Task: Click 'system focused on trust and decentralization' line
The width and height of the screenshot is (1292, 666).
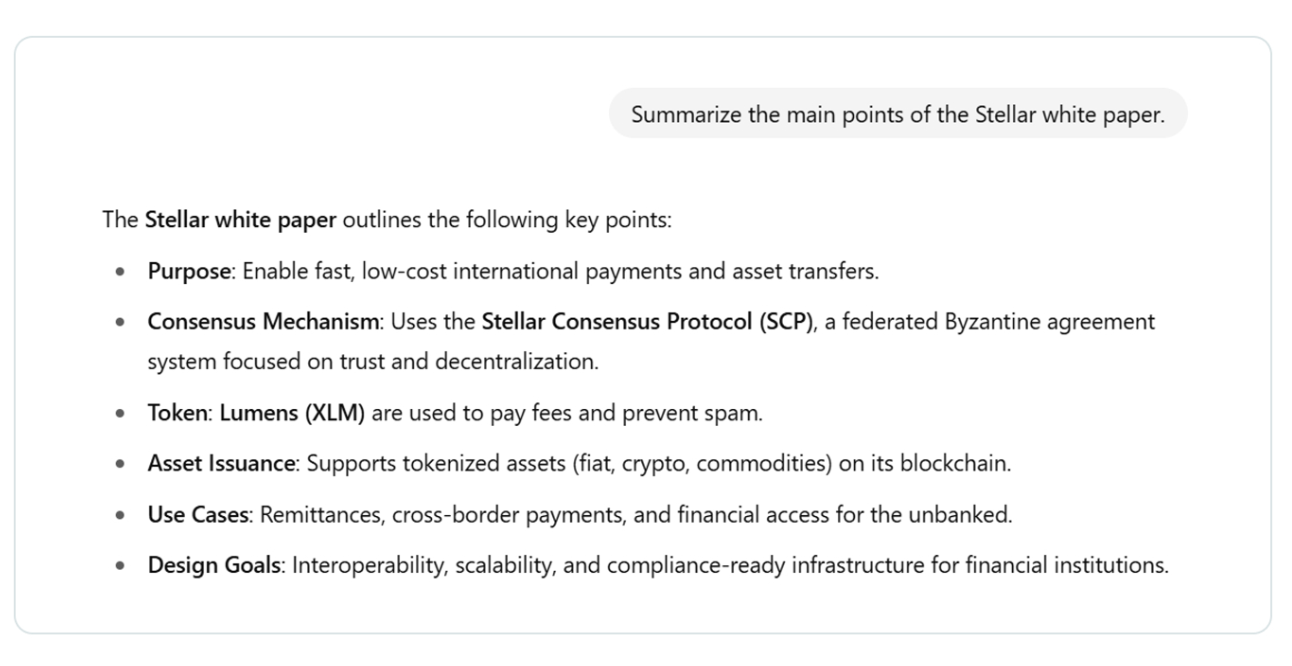Action: pos(373,361)
